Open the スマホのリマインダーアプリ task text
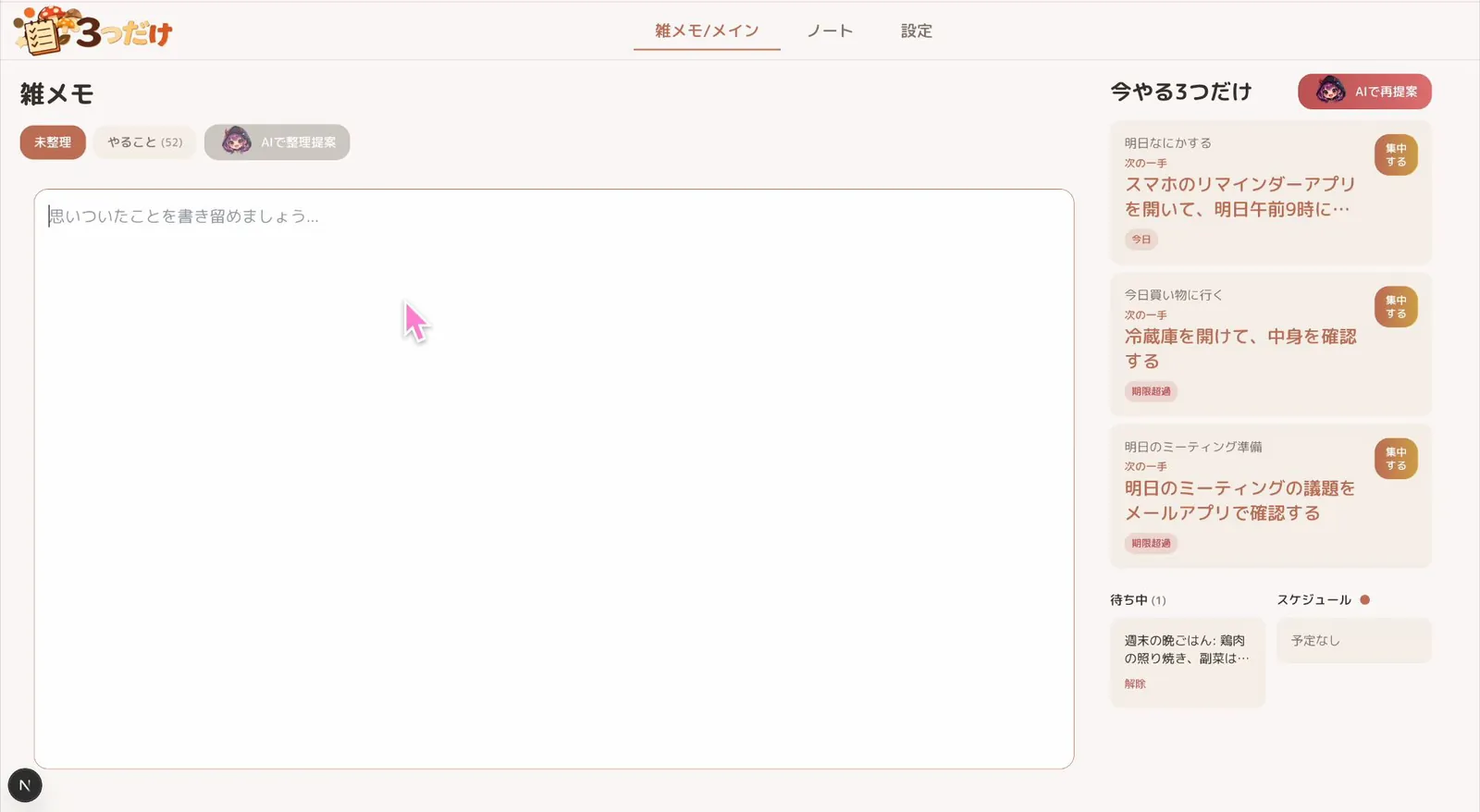Image resolution: width=1480 pixels, height=812 pixels. coord(1240,197)
